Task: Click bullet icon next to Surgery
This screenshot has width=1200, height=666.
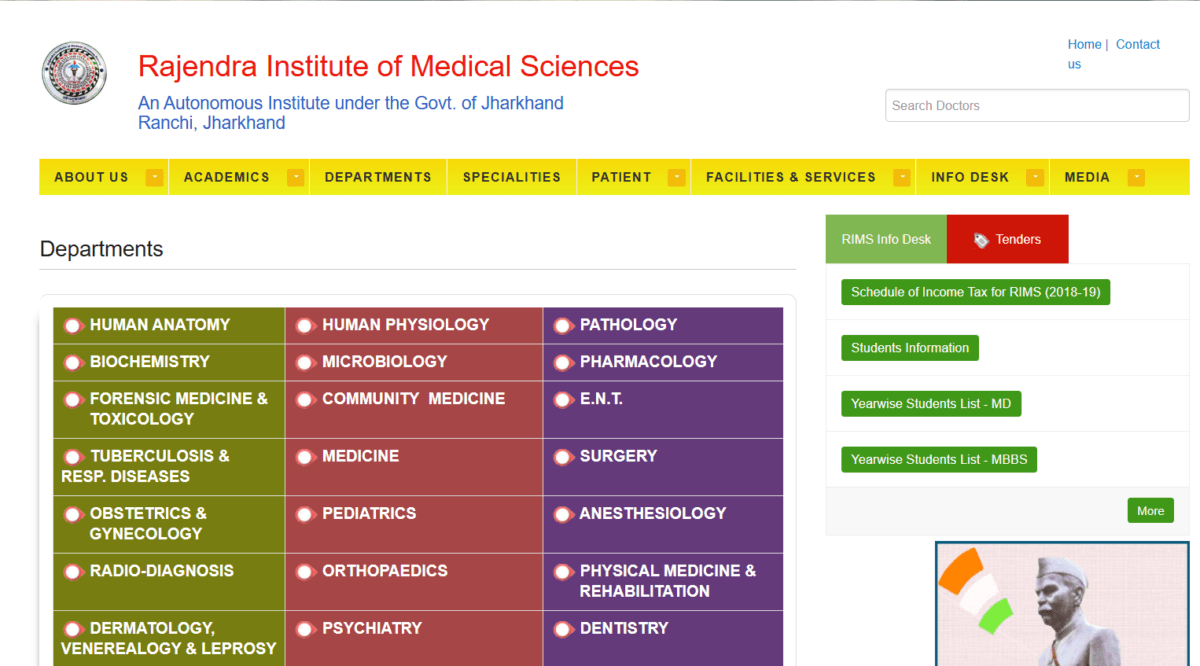Action: [x=563, y=456]
